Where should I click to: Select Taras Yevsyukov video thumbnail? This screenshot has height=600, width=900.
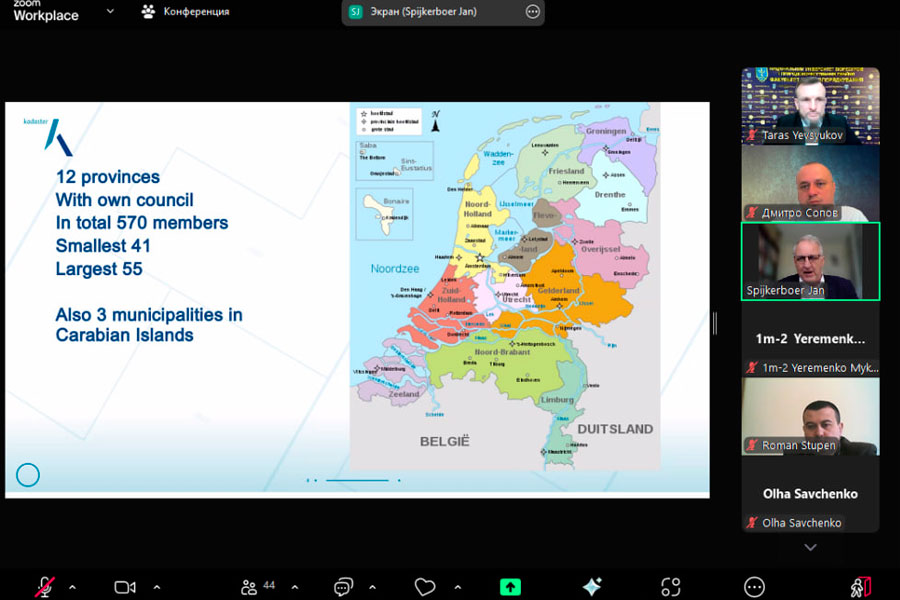point(810,106)
